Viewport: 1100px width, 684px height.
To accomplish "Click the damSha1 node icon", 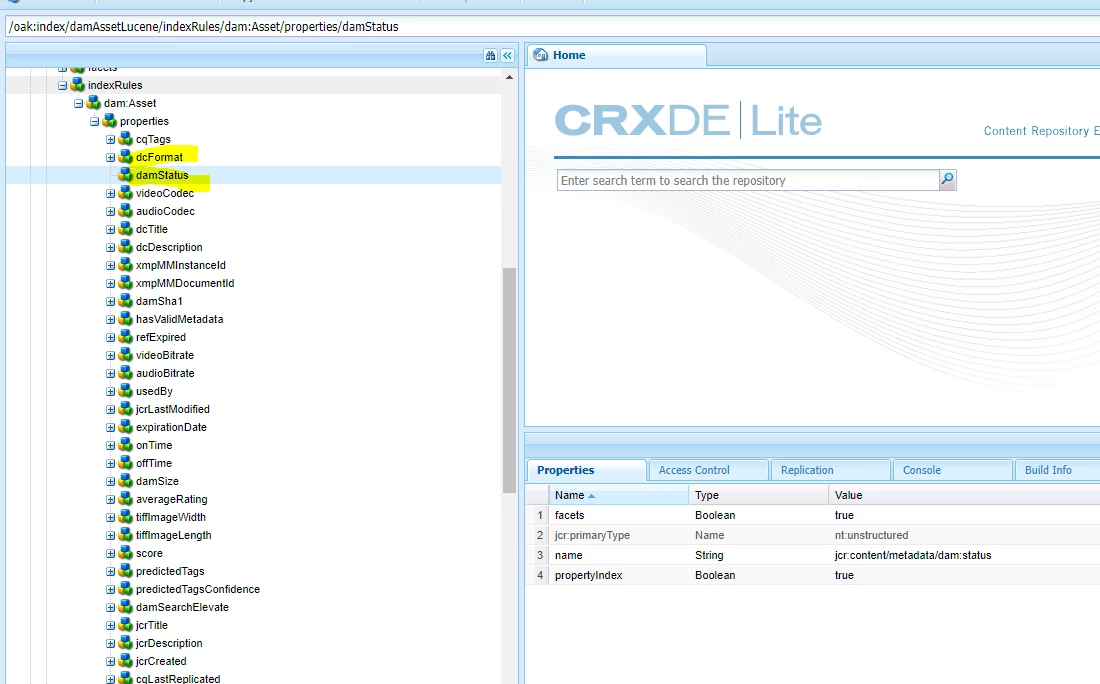I will tap(126, 301).
